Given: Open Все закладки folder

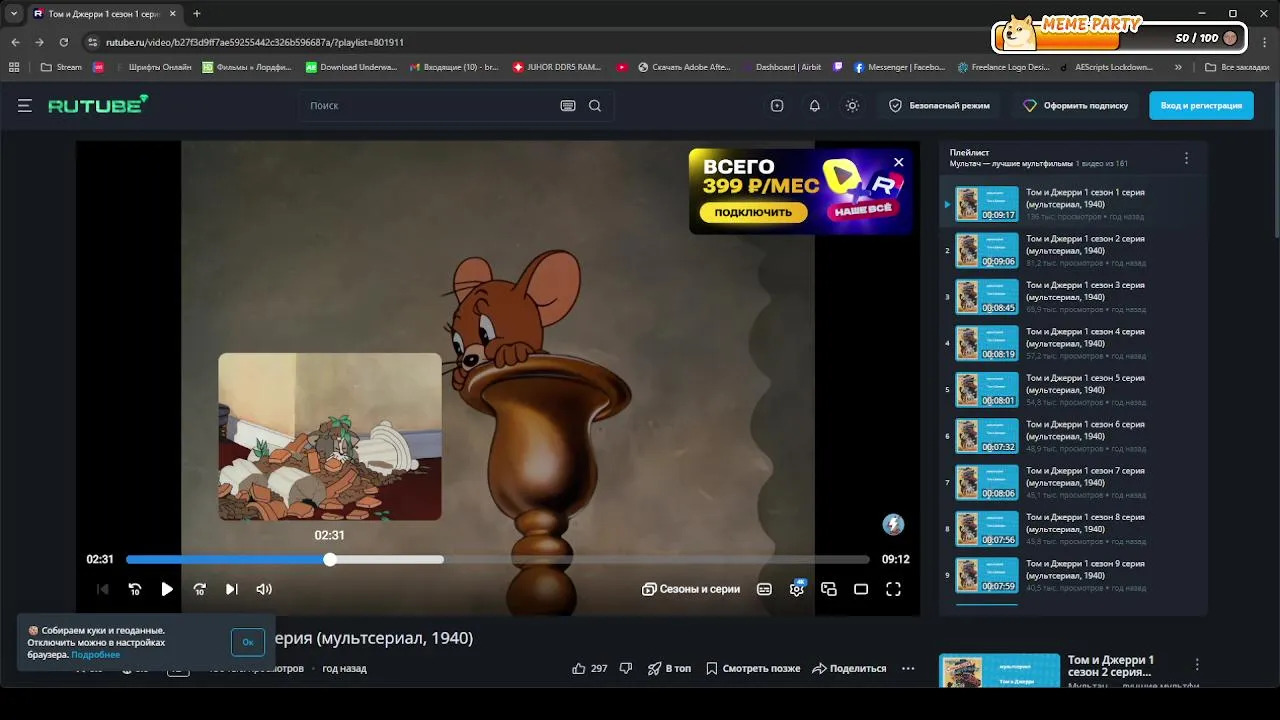Looking at the screenshot, I should click(x=1237, y=67).
